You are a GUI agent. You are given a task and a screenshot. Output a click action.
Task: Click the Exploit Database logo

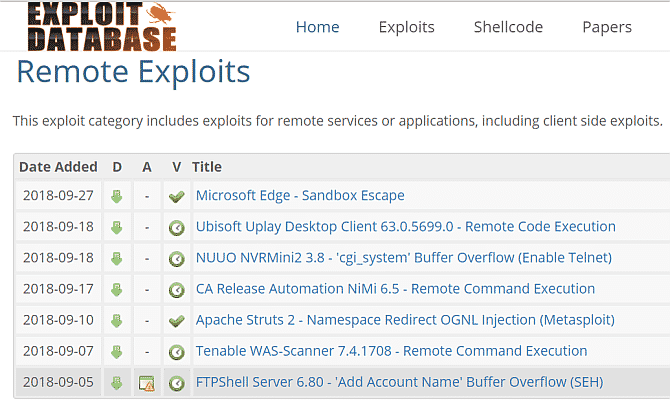tap(102, 27)
